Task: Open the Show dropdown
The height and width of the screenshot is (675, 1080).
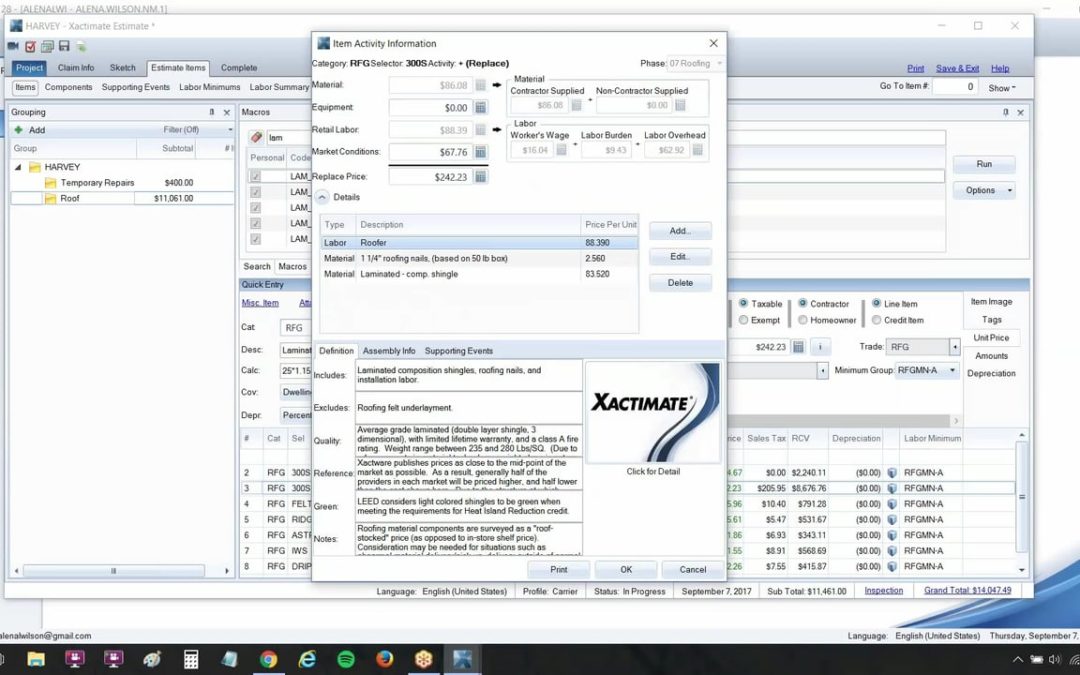Action: 1001,88
